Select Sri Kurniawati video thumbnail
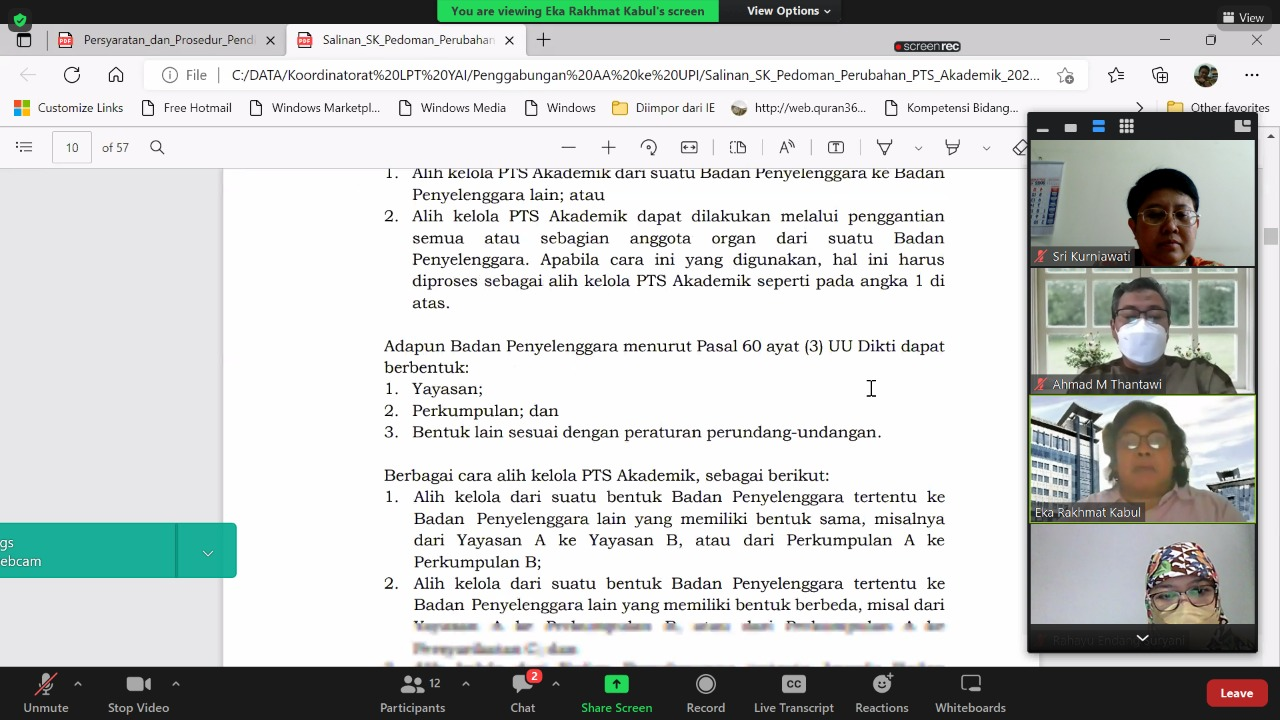1280x720 pixels. (x=1142, y=203)
